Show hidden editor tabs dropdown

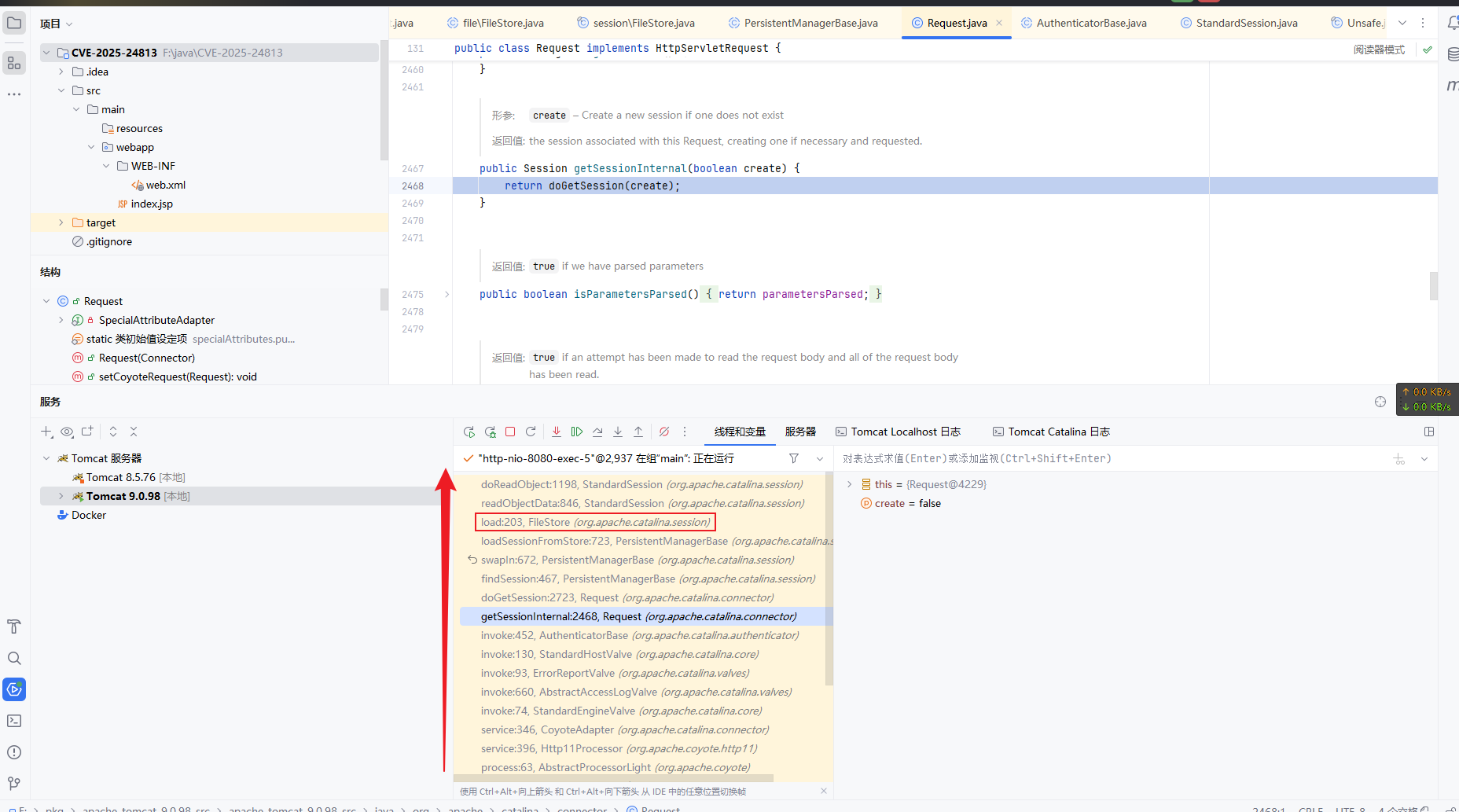point(1402,23)
